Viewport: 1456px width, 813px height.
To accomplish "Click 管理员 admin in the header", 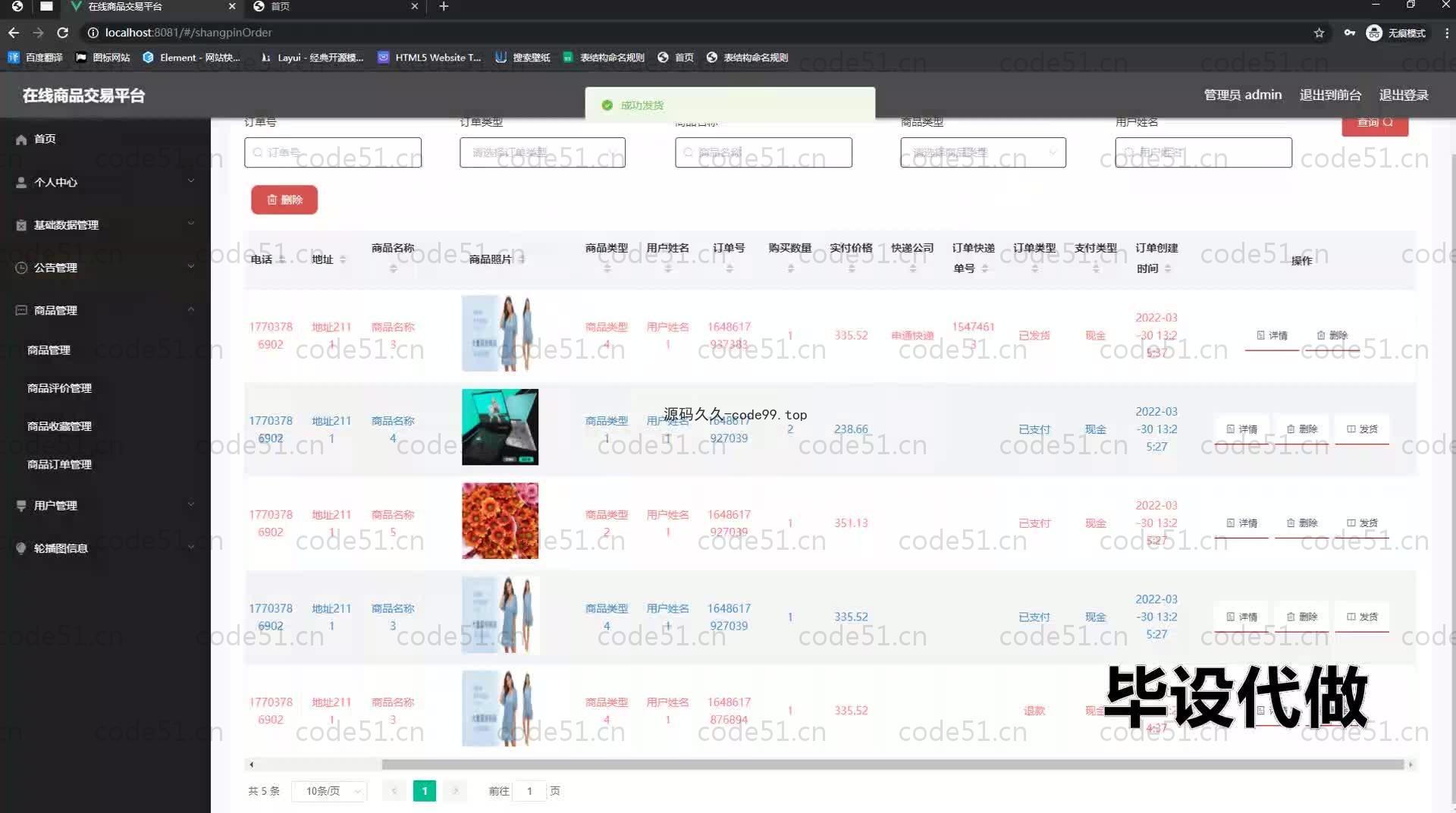I will (1243, 95).
